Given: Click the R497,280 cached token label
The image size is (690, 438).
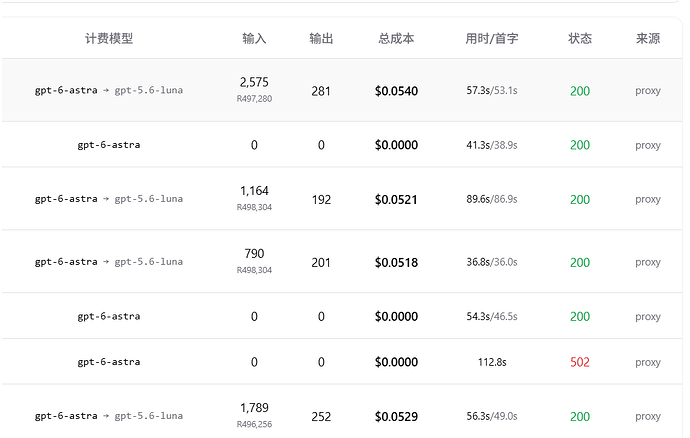Looking at the screenshot, I should tap(254, 99).
